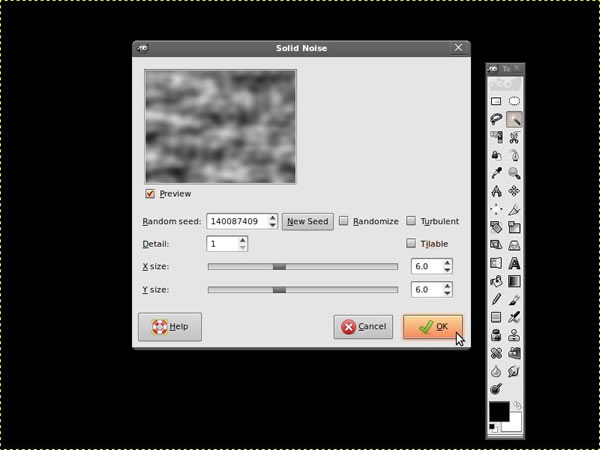The width and height of the screenshot is (600, 450).
Task: Select the Alignment tool
Action: (496, 209)
